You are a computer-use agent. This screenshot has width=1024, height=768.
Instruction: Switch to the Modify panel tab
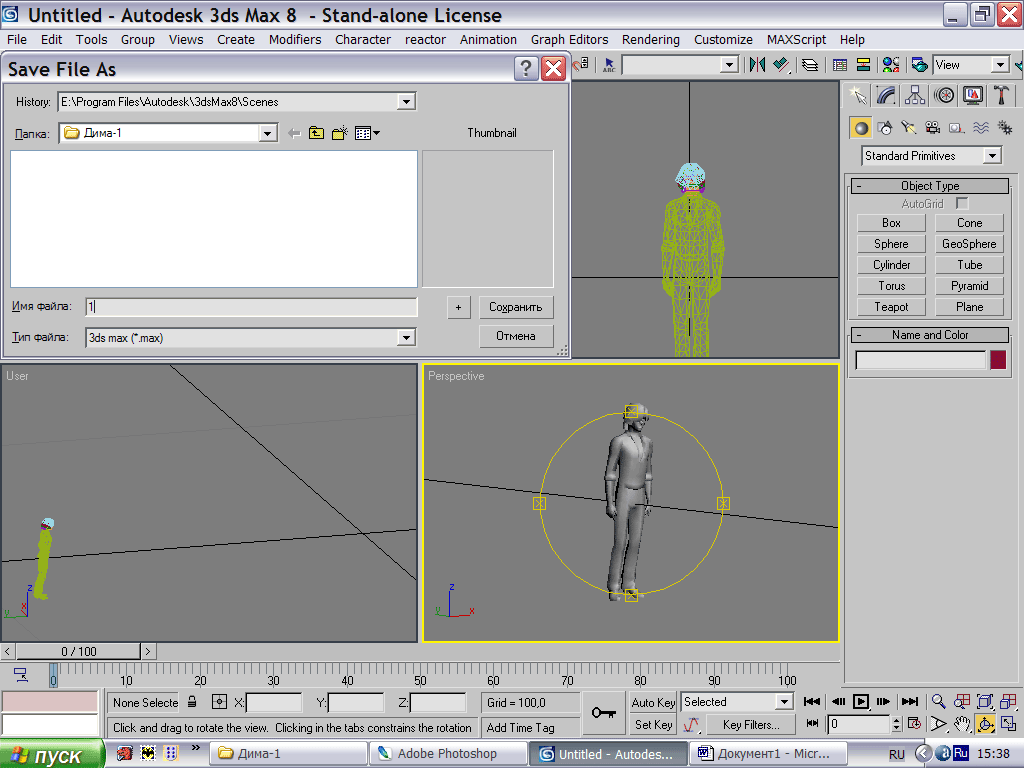click(x=886, y=95)
